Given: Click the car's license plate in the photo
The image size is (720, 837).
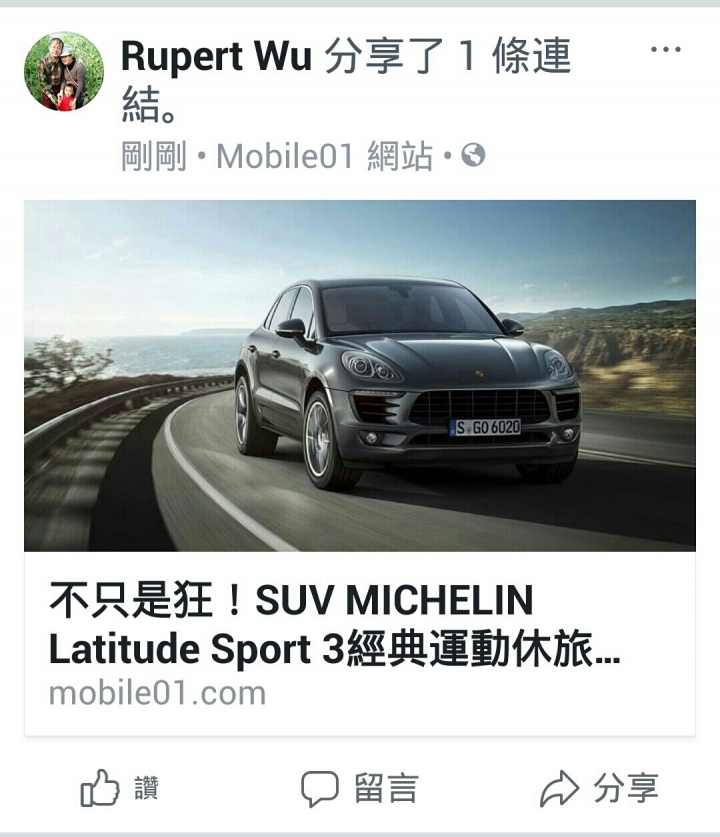Looking at the screenshot, I should click(486, 427).
